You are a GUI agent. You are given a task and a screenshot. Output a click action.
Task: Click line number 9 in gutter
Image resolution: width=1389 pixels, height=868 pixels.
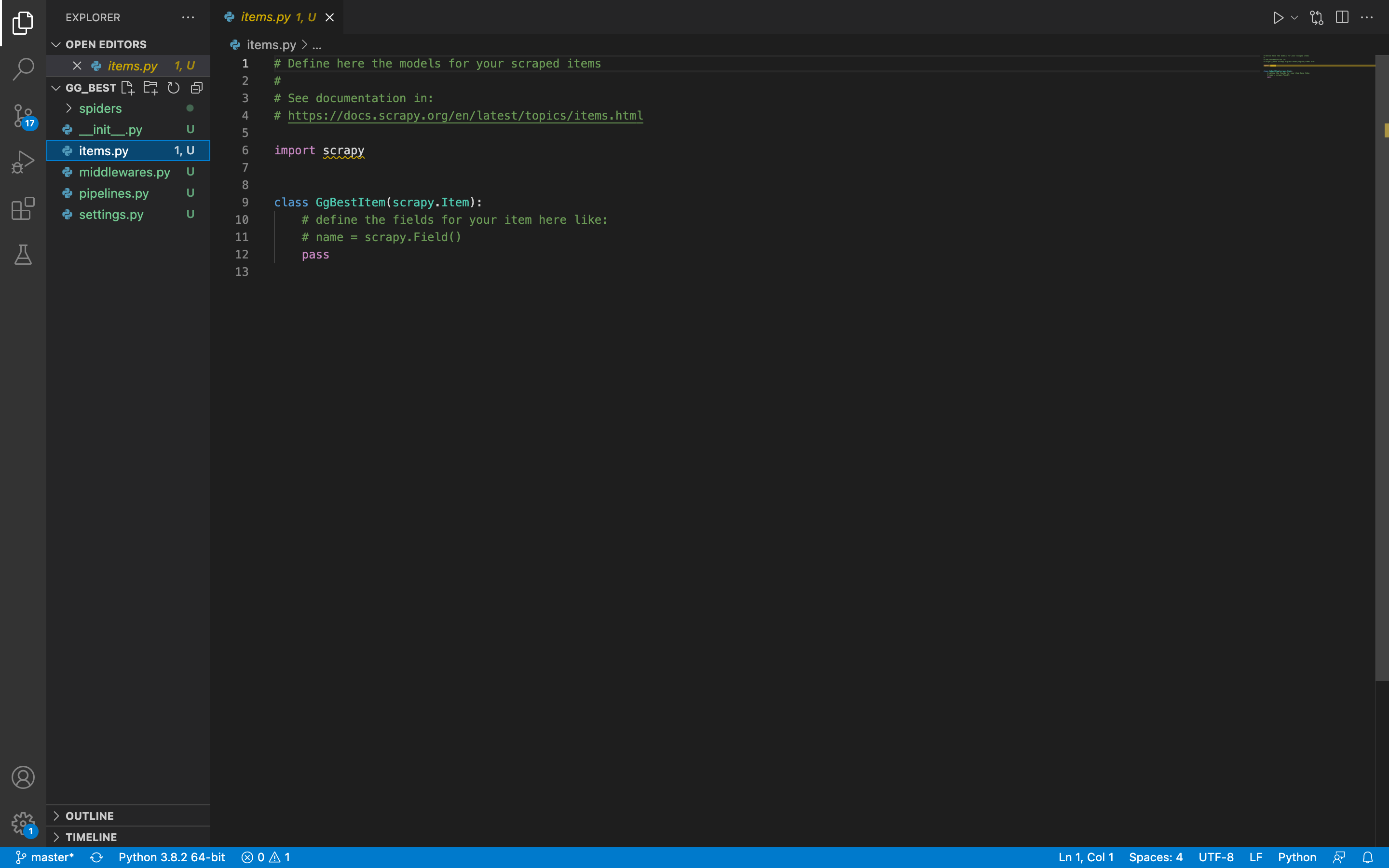coord(245,203)
